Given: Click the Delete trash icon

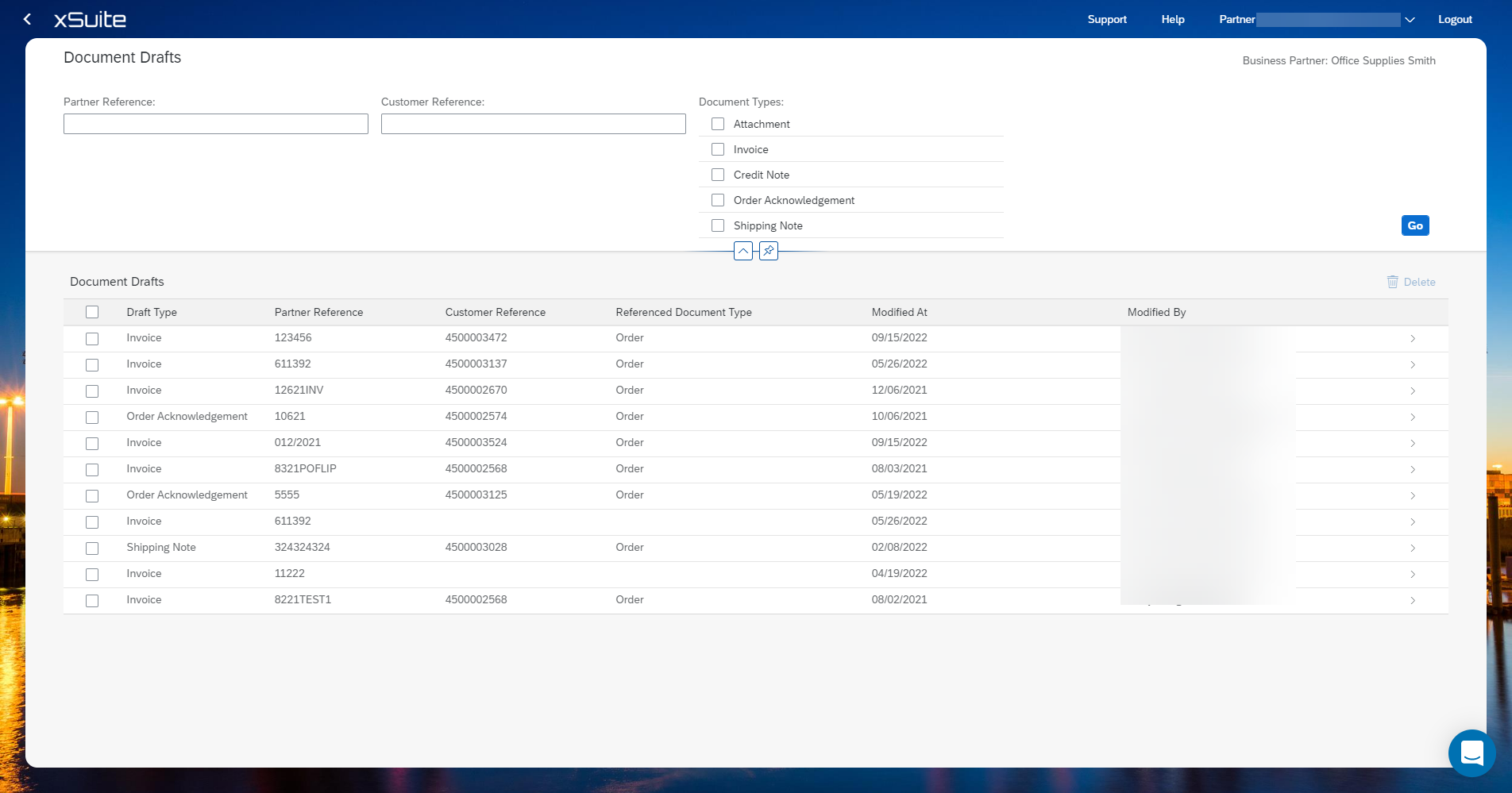Looking at the screenshot, I should (x=1392, y=282).
